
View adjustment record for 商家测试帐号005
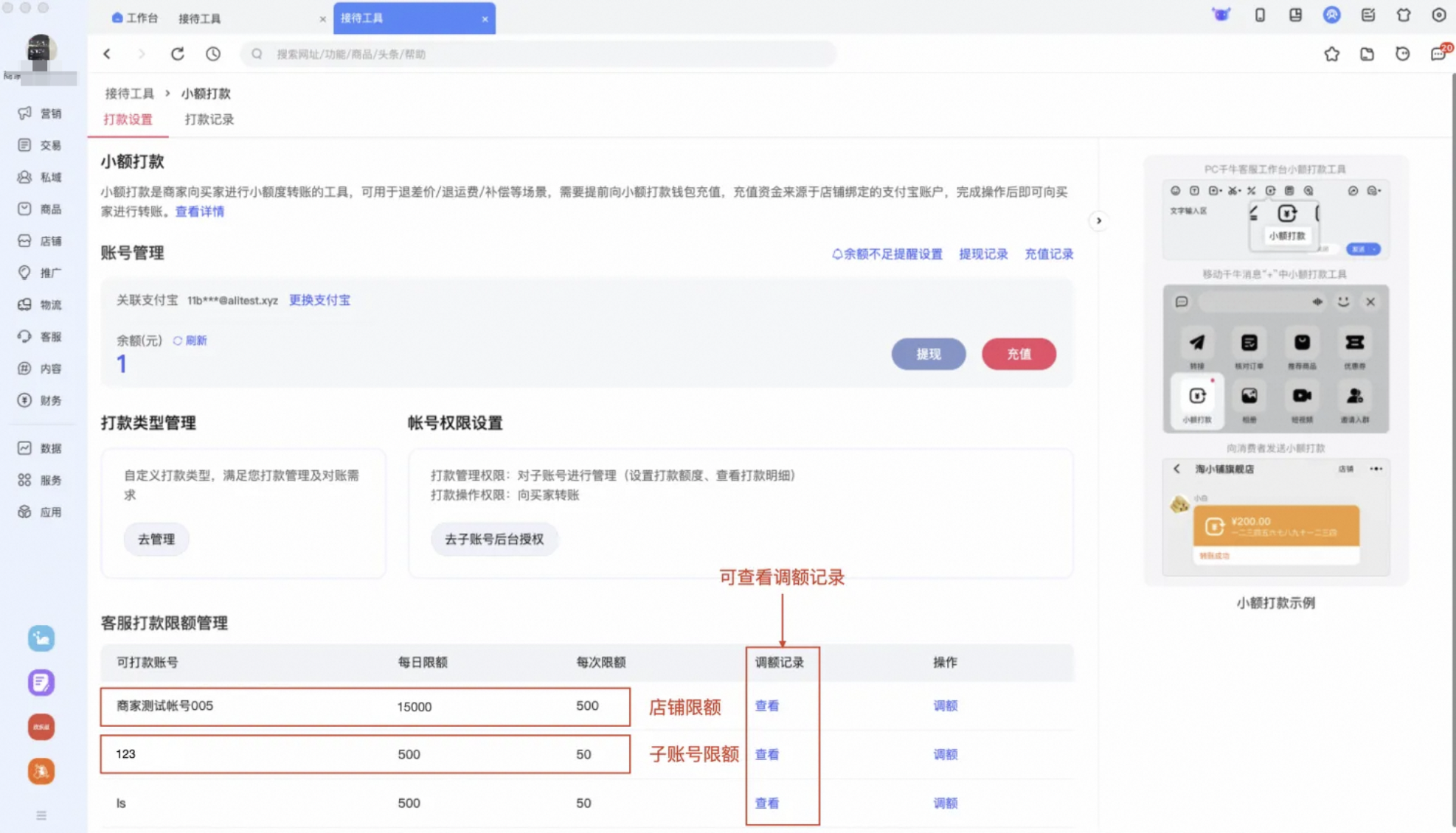766,706
